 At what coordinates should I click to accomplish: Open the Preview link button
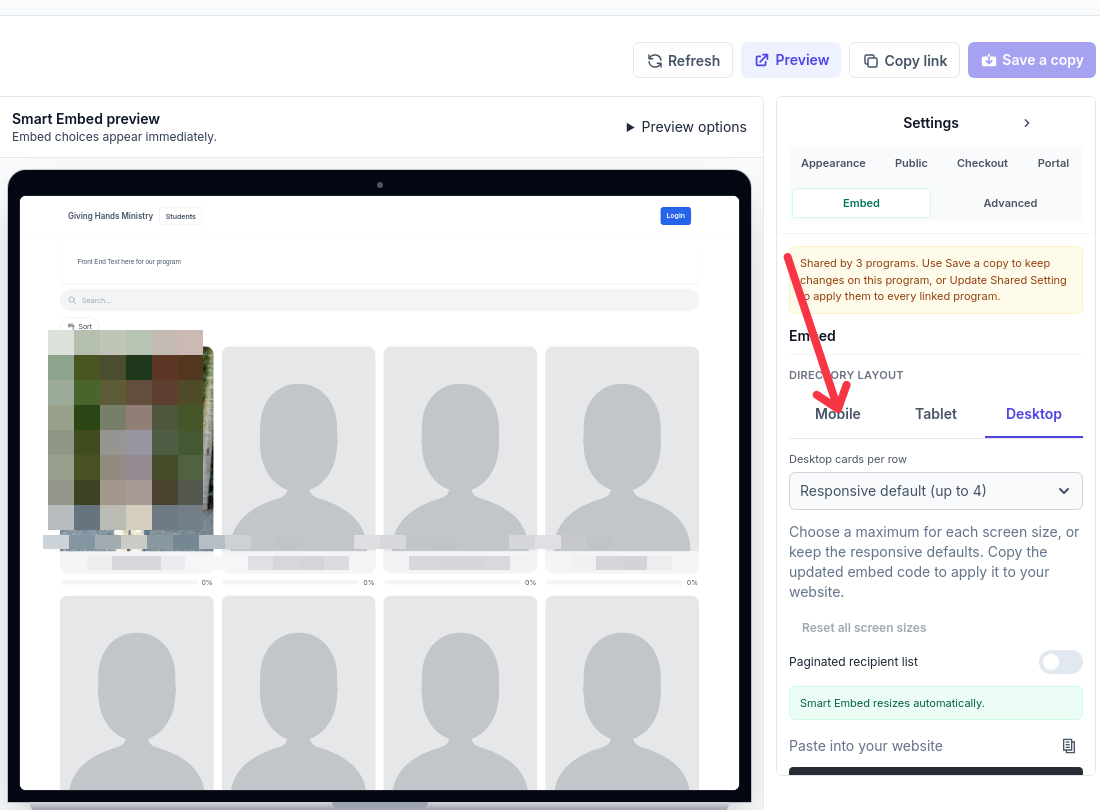click(x=791, y=60)
